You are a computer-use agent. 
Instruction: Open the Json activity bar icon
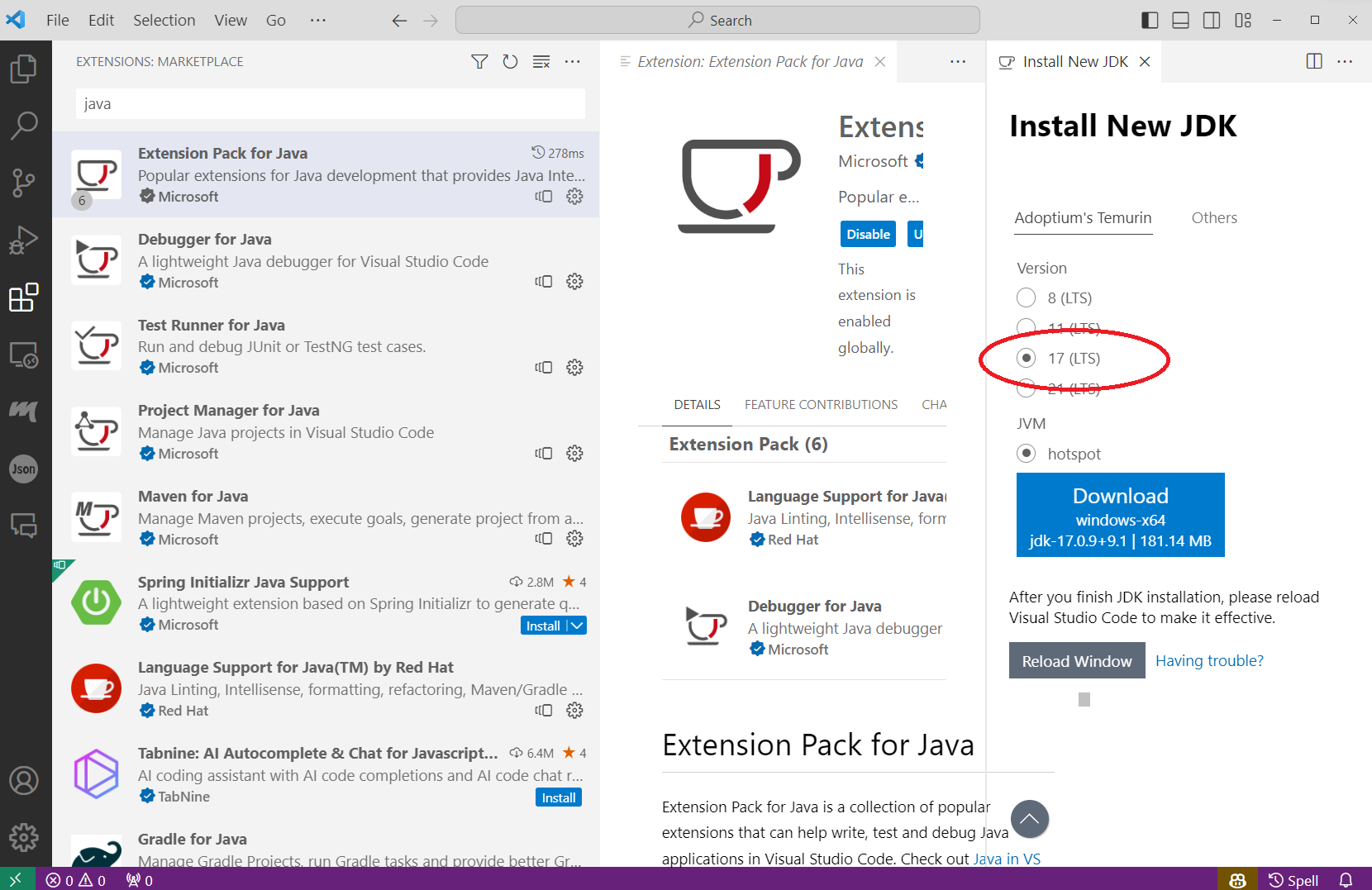click(x=24, y=469)
